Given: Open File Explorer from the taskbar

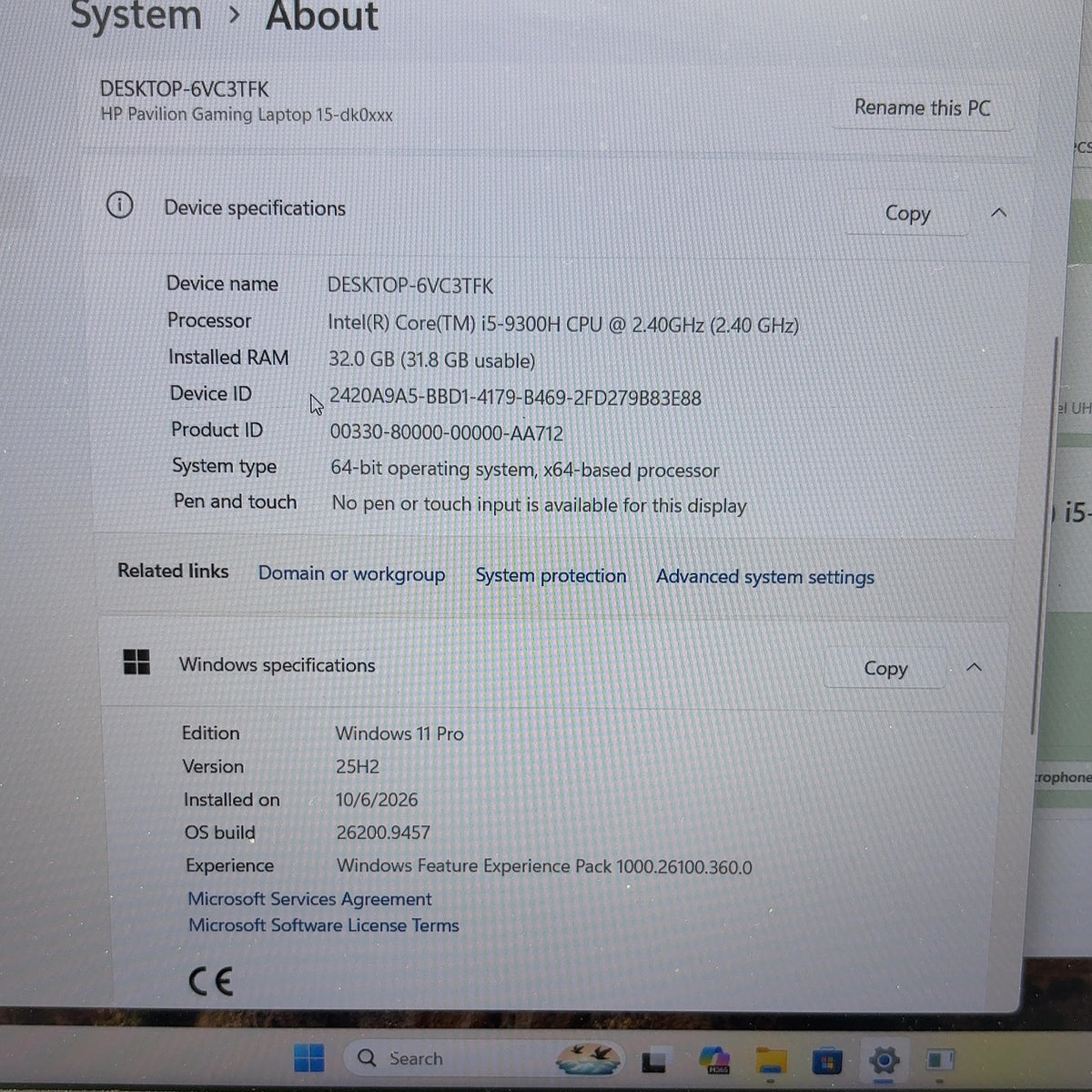Looking at the screenshot, I should click(x=771, y=1060).
